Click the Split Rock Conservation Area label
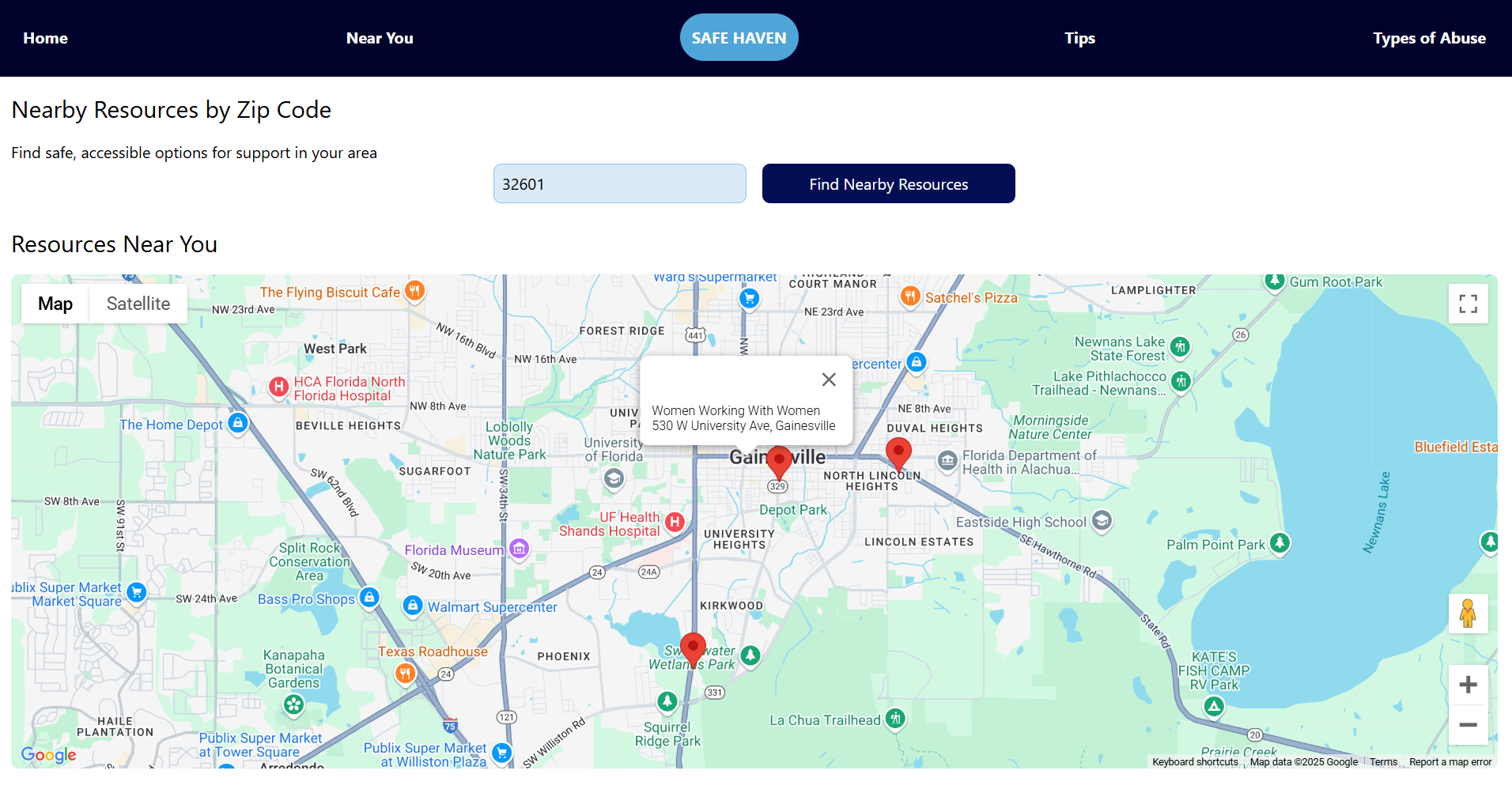The height and width of the screenshot is (812, 1512). (309, 561)
